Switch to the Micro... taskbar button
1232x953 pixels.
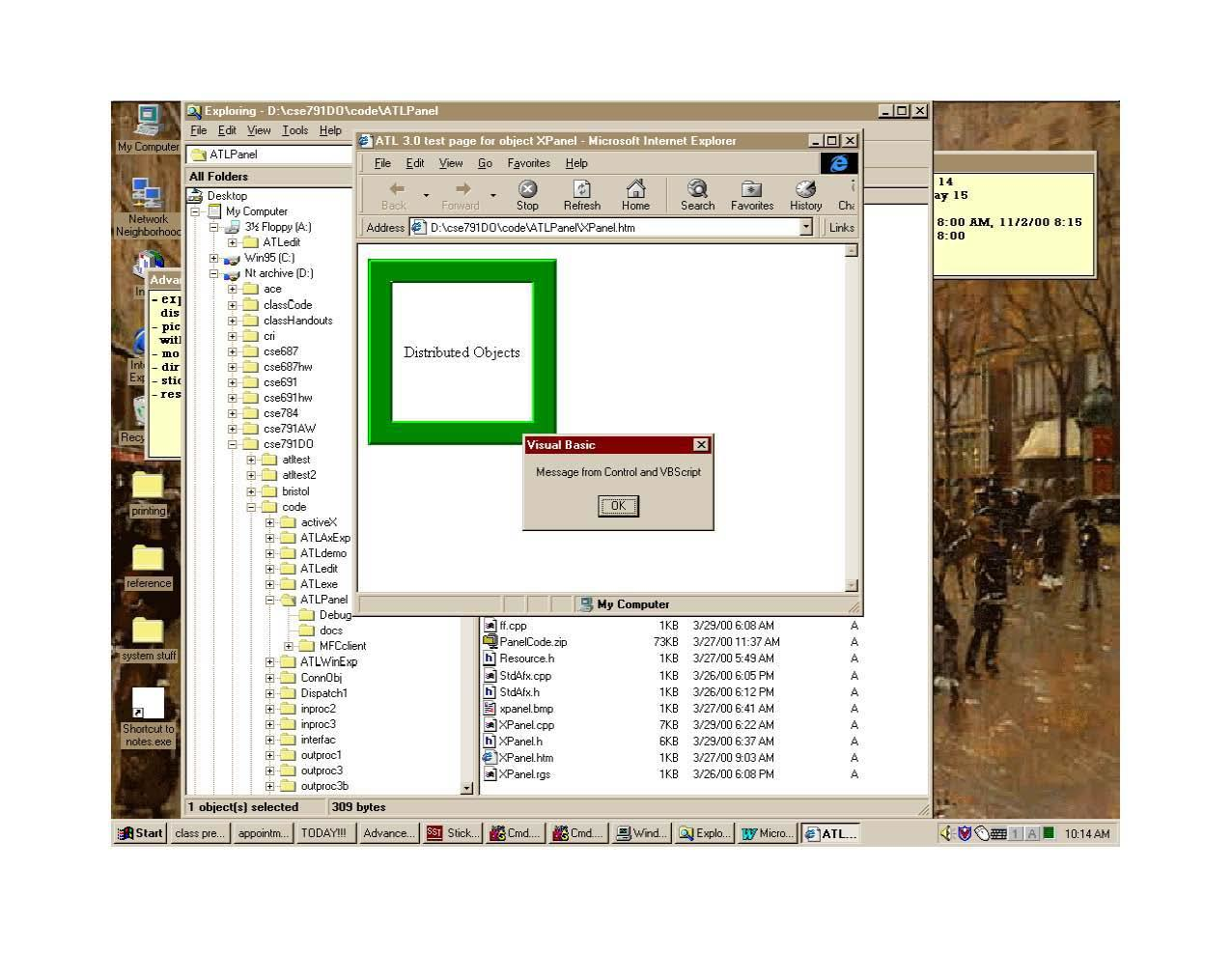tap(768, 833)
